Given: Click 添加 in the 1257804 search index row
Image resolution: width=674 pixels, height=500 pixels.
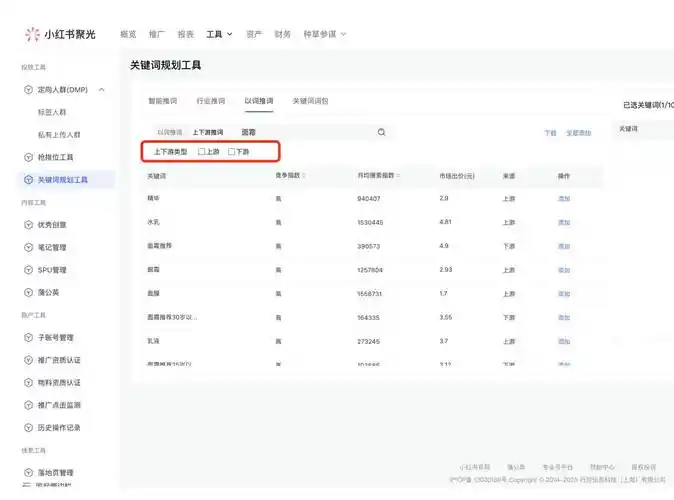Looking at the screenshot, I should pos(564,270).
